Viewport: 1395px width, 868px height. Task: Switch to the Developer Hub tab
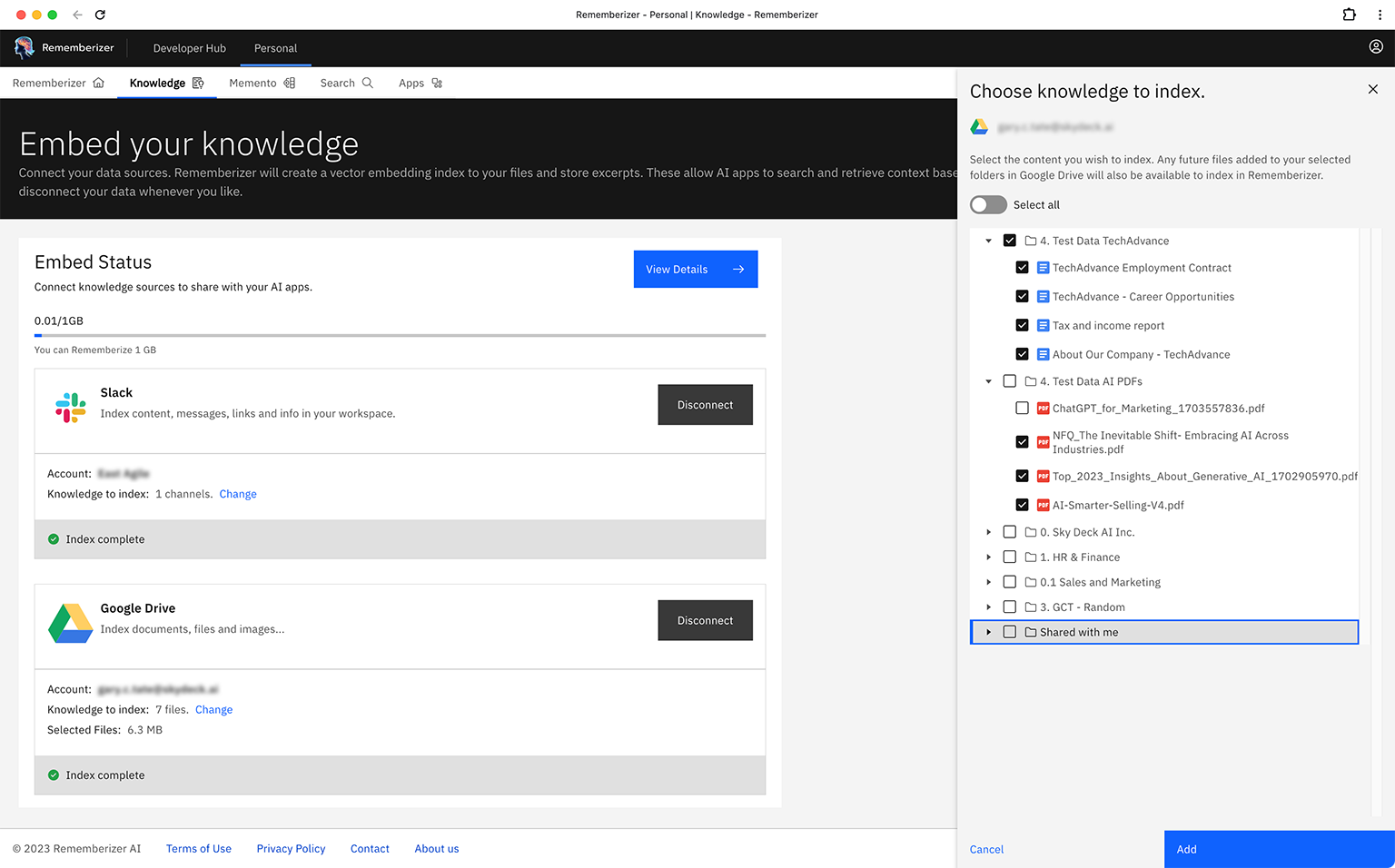[189, 48]
